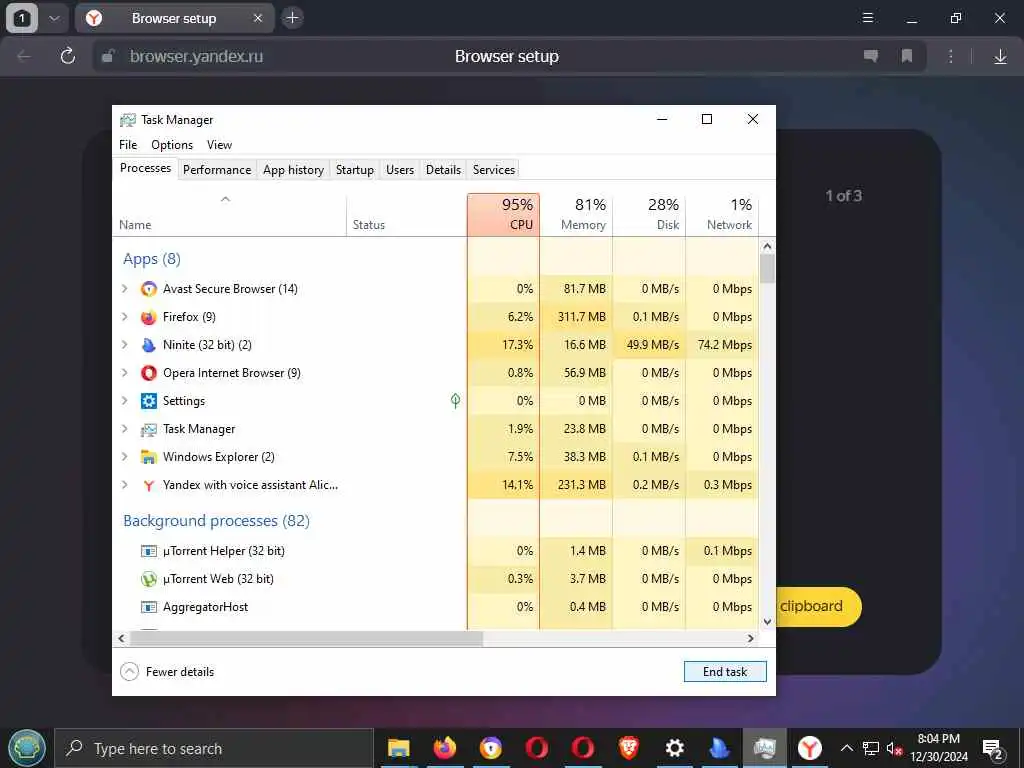Open Ninite from the taskbar

point(719,748)
